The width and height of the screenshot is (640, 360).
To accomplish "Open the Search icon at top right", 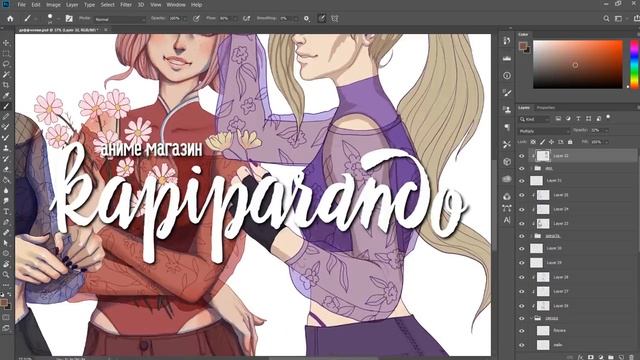I will click(x=606, y=18).
